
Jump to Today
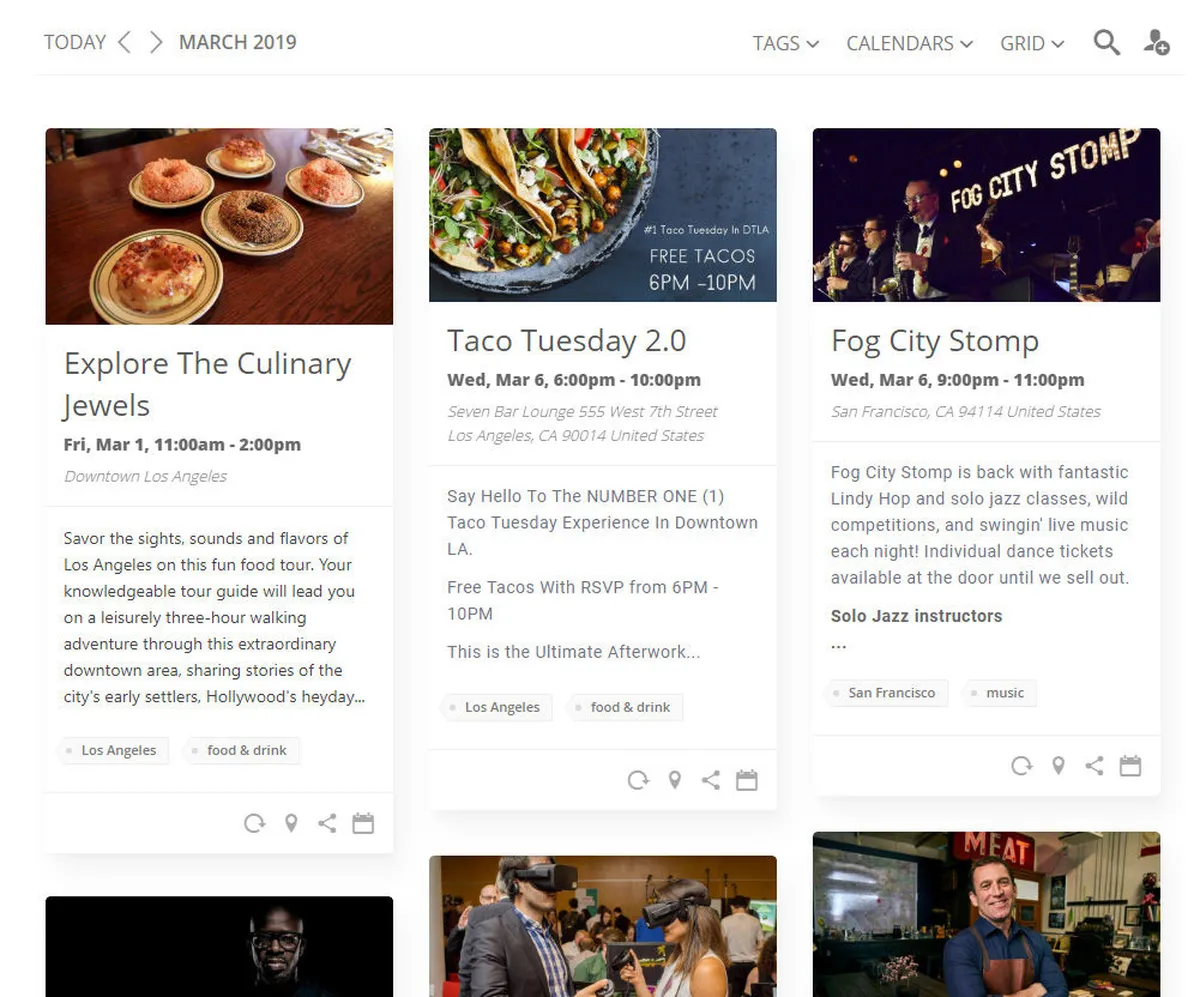[x=75, y=42]
